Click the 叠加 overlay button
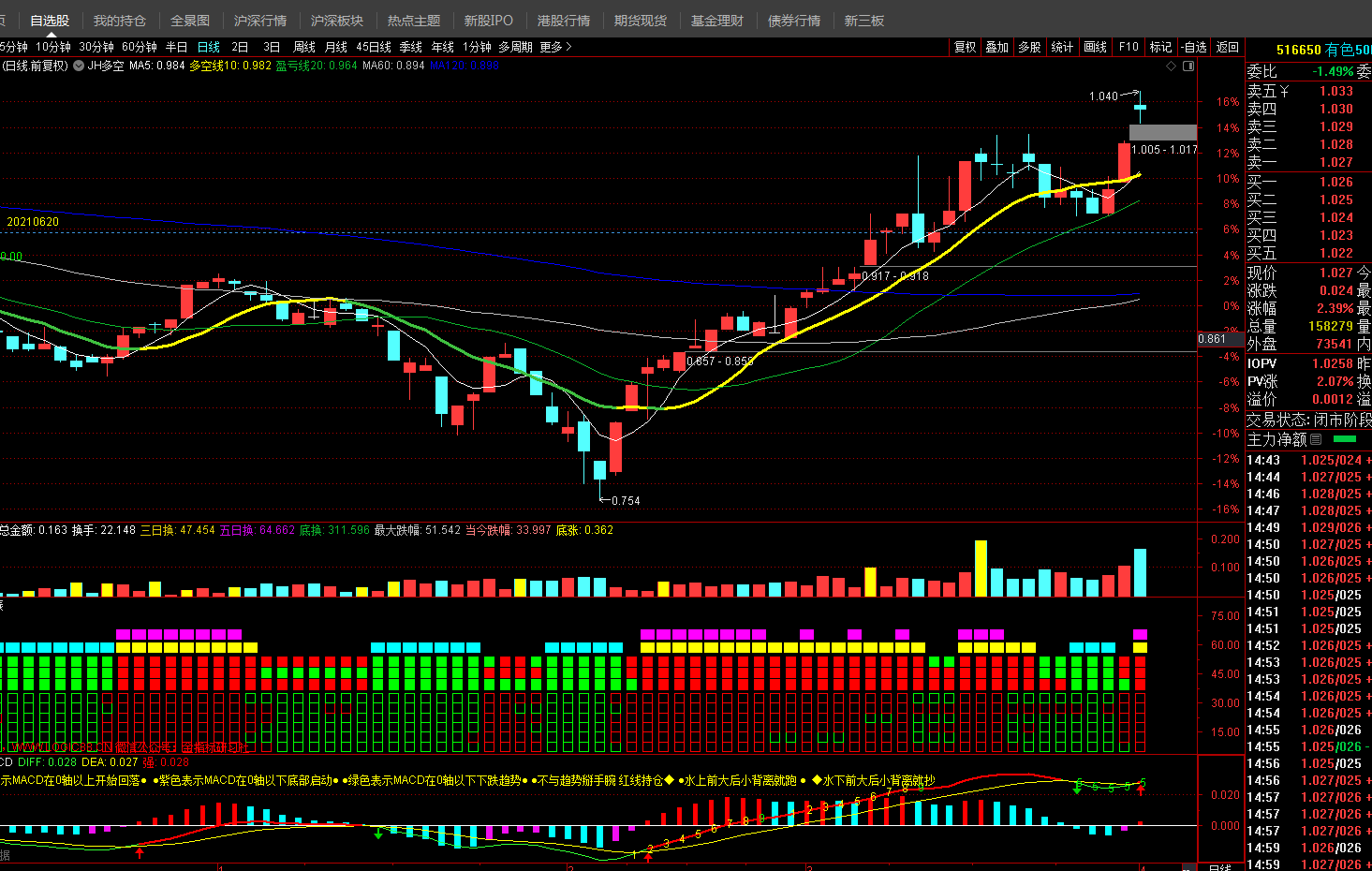Viewport: 1372px width, 871px height. (x=997, y=47)
